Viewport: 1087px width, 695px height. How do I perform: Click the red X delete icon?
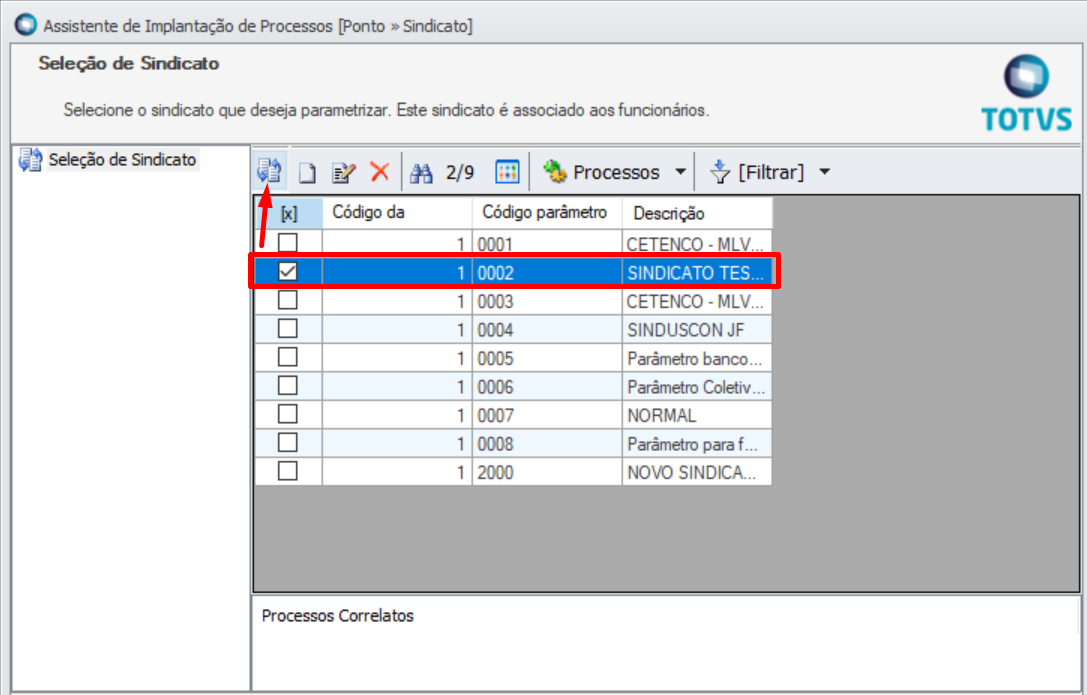[x=380, y=171]
